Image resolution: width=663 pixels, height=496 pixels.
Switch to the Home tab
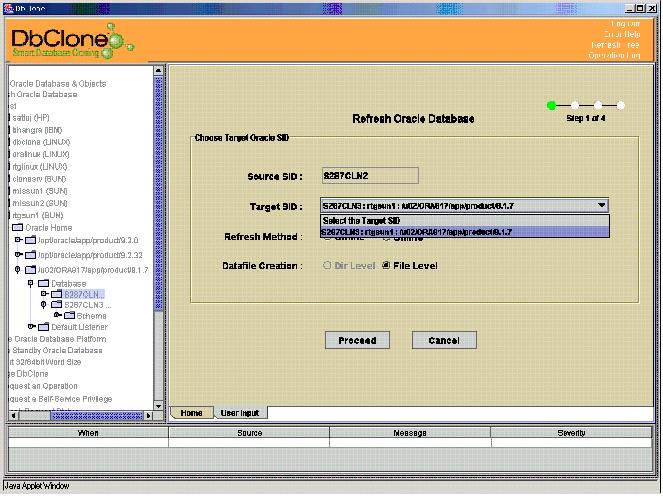191,413
